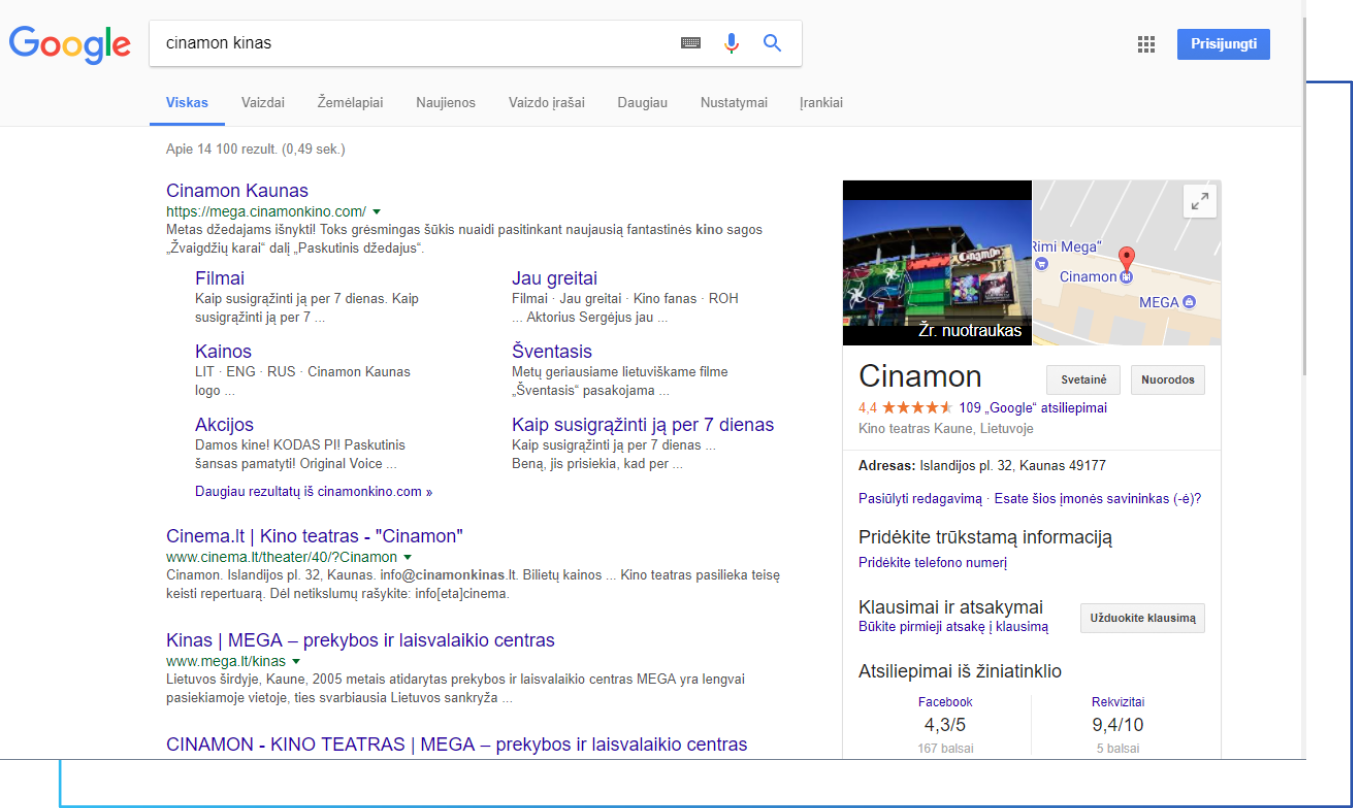Open the Jau greitai sitelink
This screenshot has width=1353, height=808.
click(555, 278)
